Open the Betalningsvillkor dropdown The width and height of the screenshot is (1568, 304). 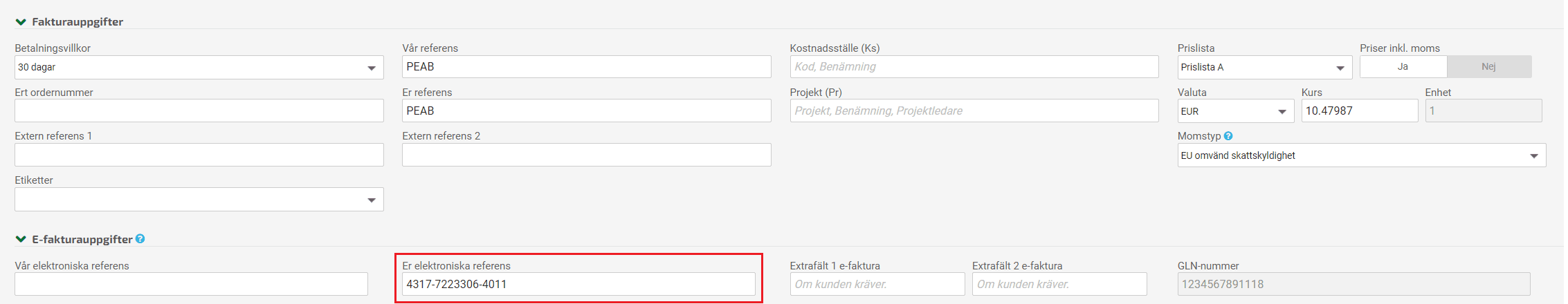[x=199, y=67]
